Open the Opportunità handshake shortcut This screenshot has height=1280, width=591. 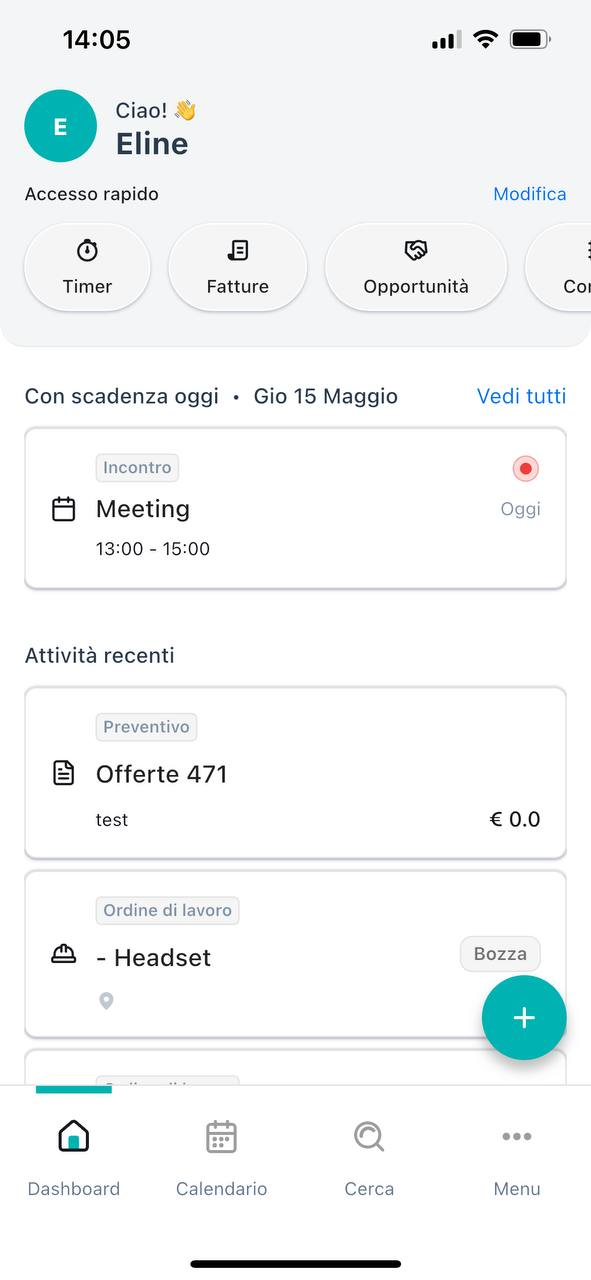(416, 267)
